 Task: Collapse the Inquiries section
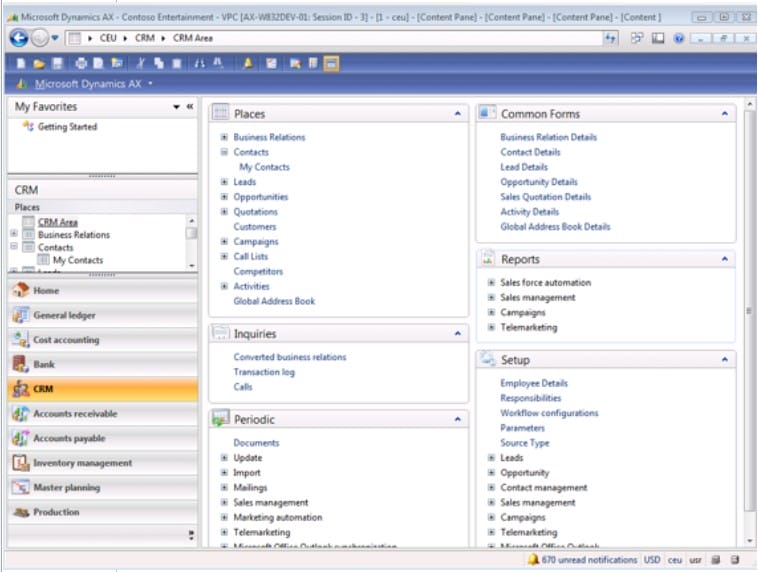point(457,334)
